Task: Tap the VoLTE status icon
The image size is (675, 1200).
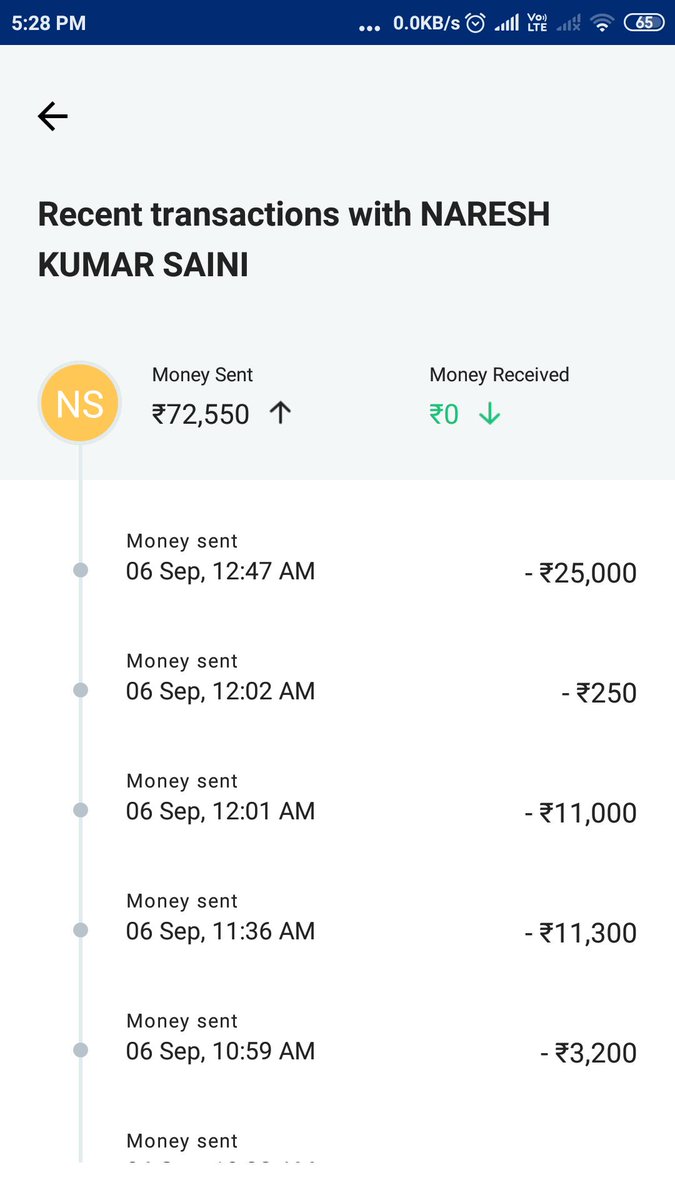Action: pyautogui.click(x=537, y=23)
